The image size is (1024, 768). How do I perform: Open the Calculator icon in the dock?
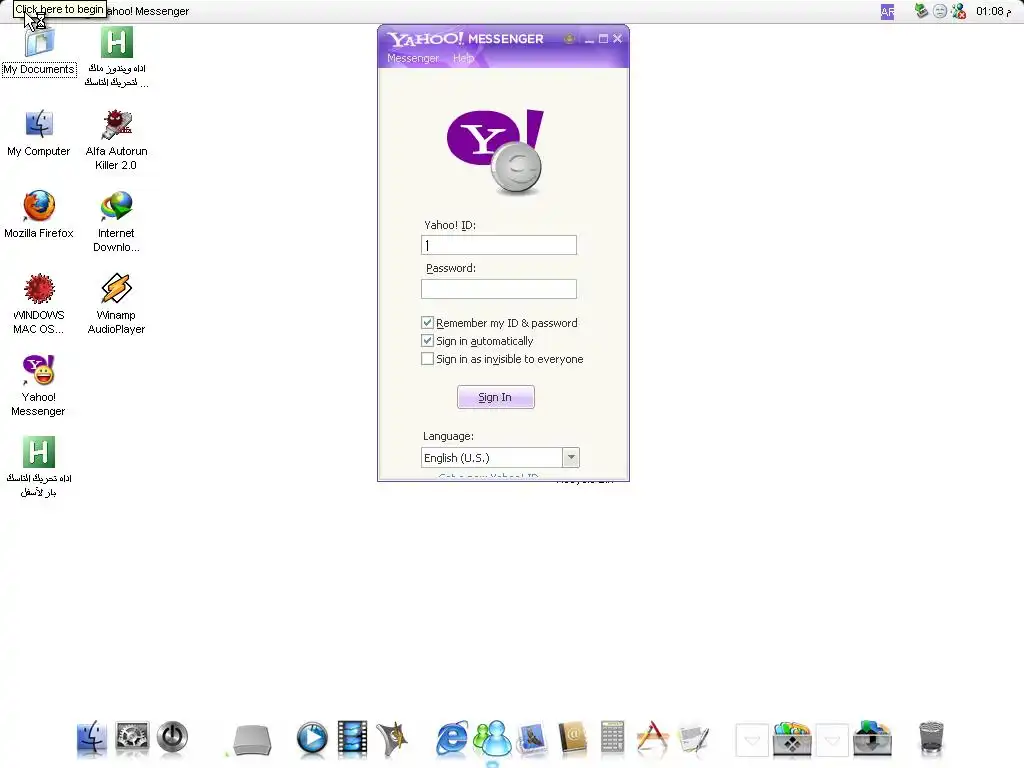click(613, 739)
